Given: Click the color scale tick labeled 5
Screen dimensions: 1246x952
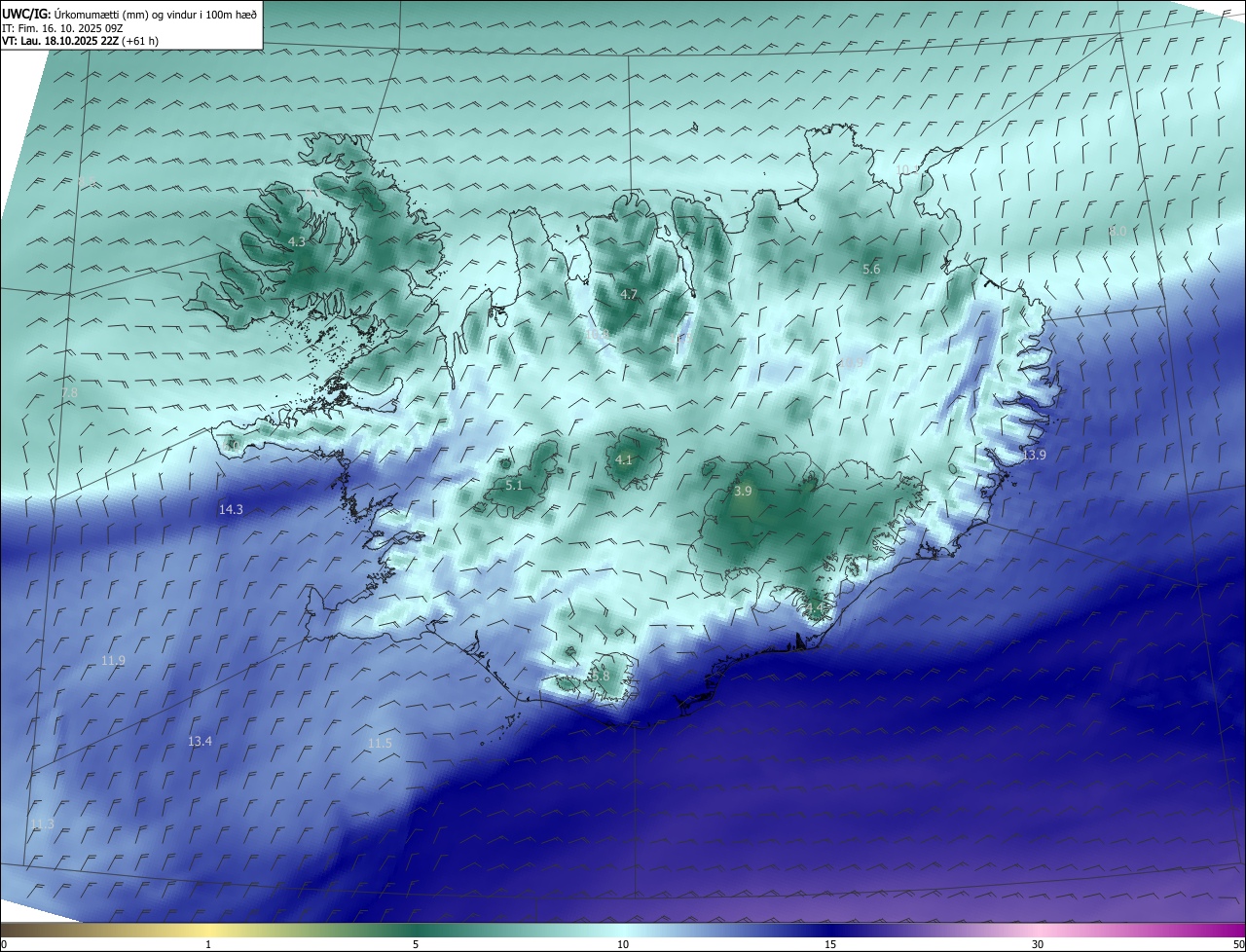Looking at the screenshot, I should coord(417,944).
